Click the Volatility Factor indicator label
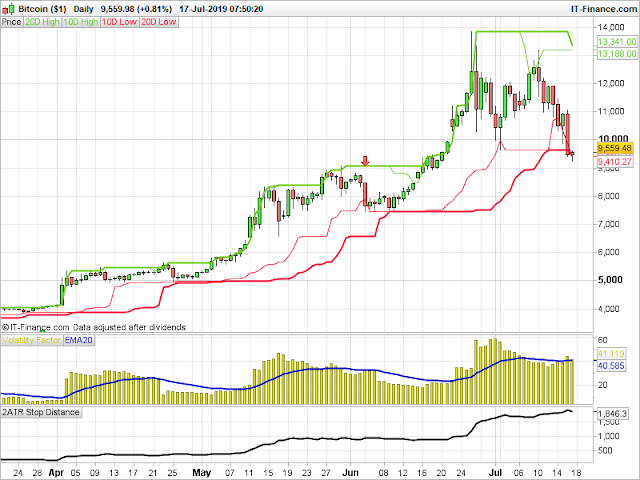 (x=31, y=340)
